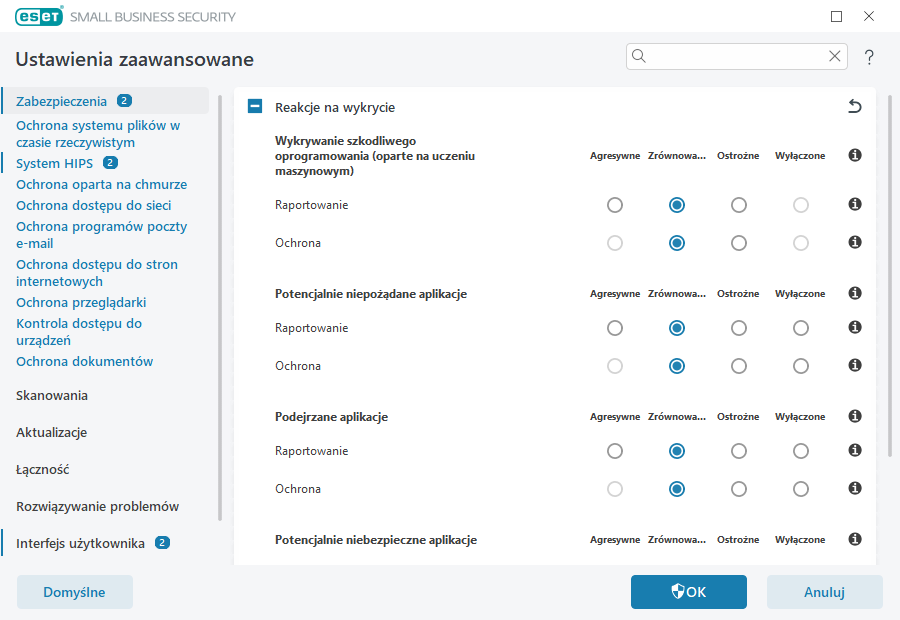
Task: Open the help question mark icon
Action: 869,56
